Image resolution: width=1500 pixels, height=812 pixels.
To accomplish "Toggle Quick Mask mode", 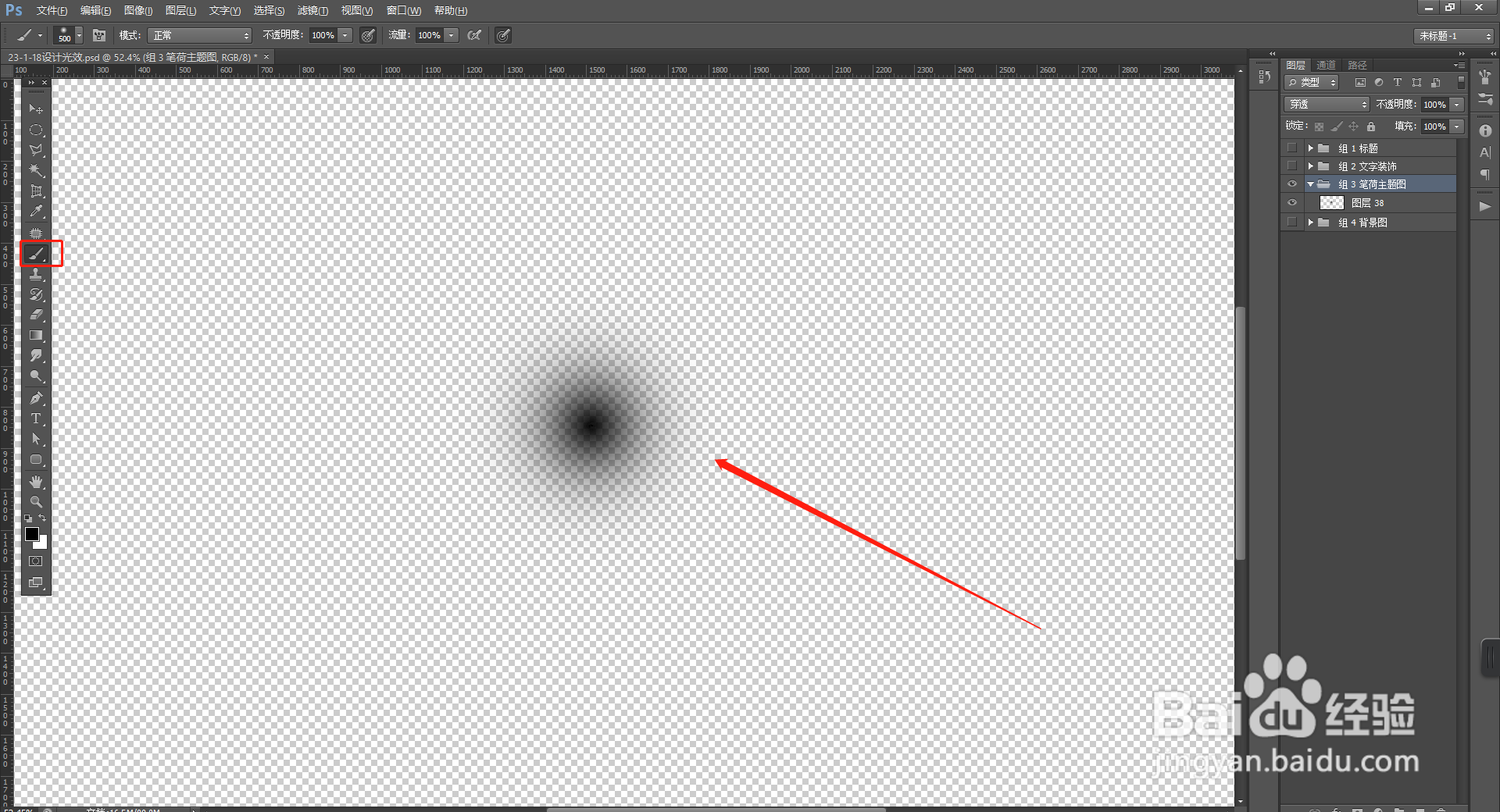I will click(x=36, y=561).
